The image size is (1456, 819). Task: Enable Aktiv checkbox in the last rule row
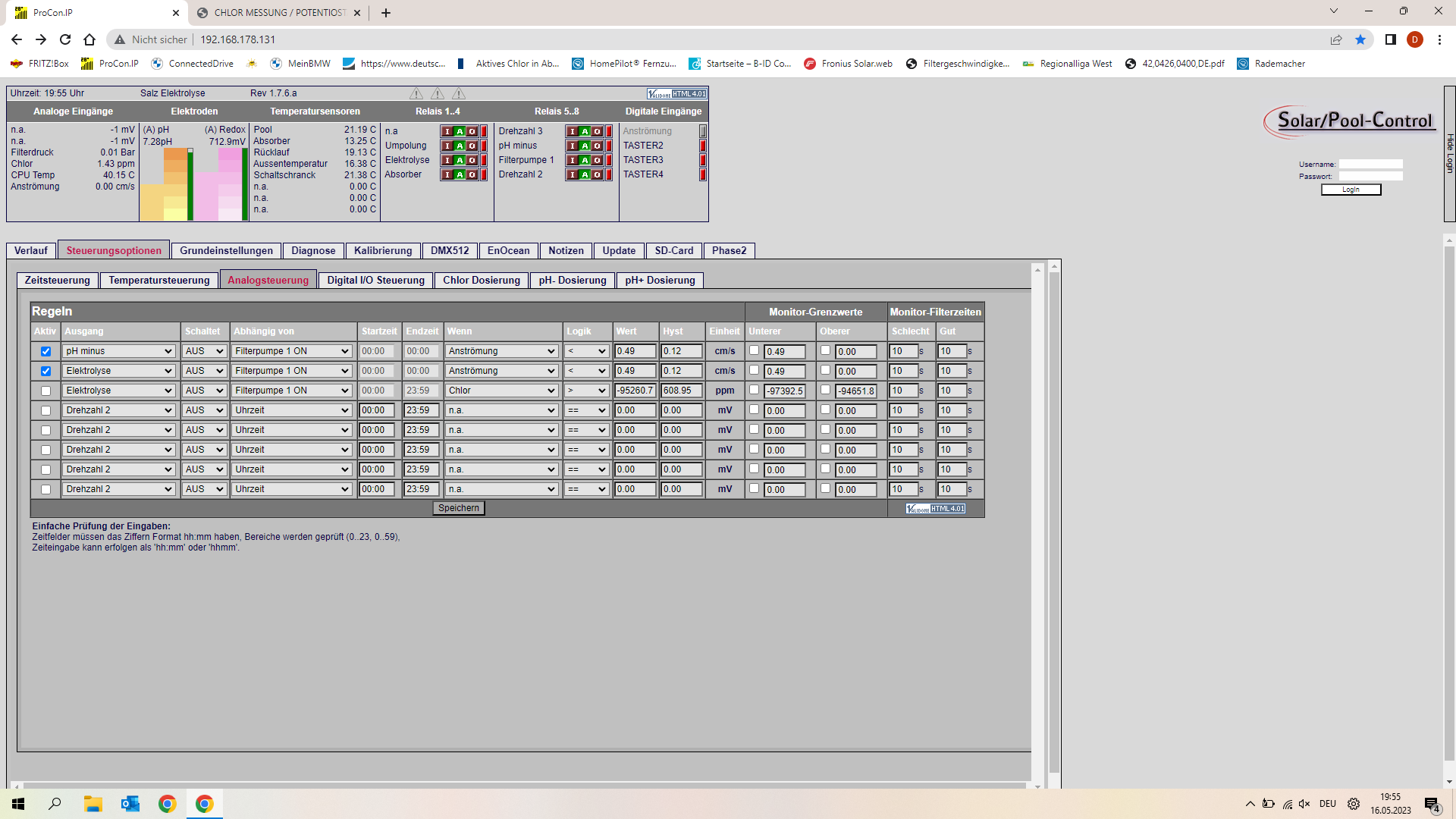click(x=45, y=489)
